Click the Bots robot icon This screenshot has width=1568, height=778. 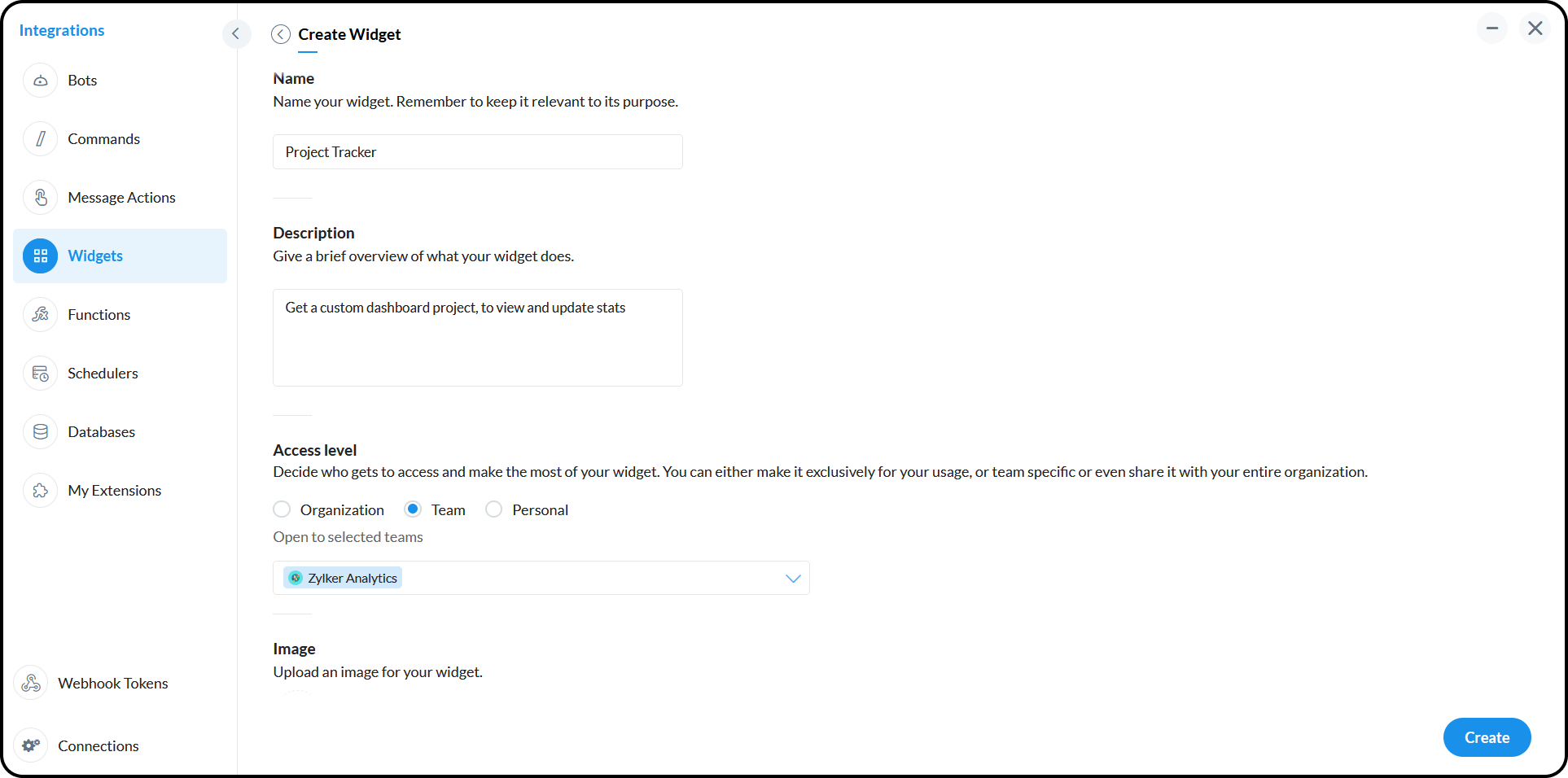[41, 81]
